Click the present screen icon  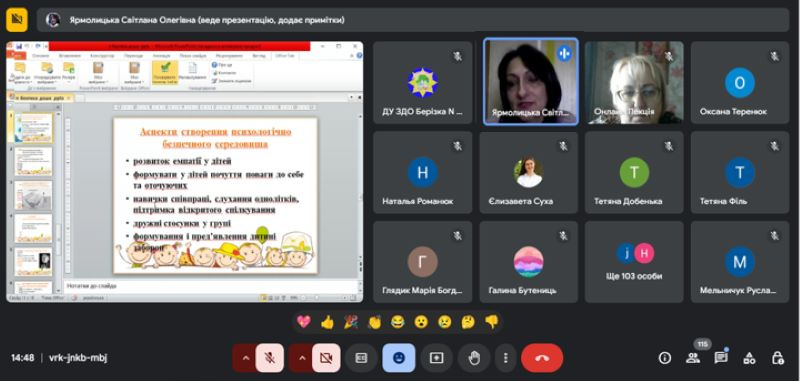point(437,358)
